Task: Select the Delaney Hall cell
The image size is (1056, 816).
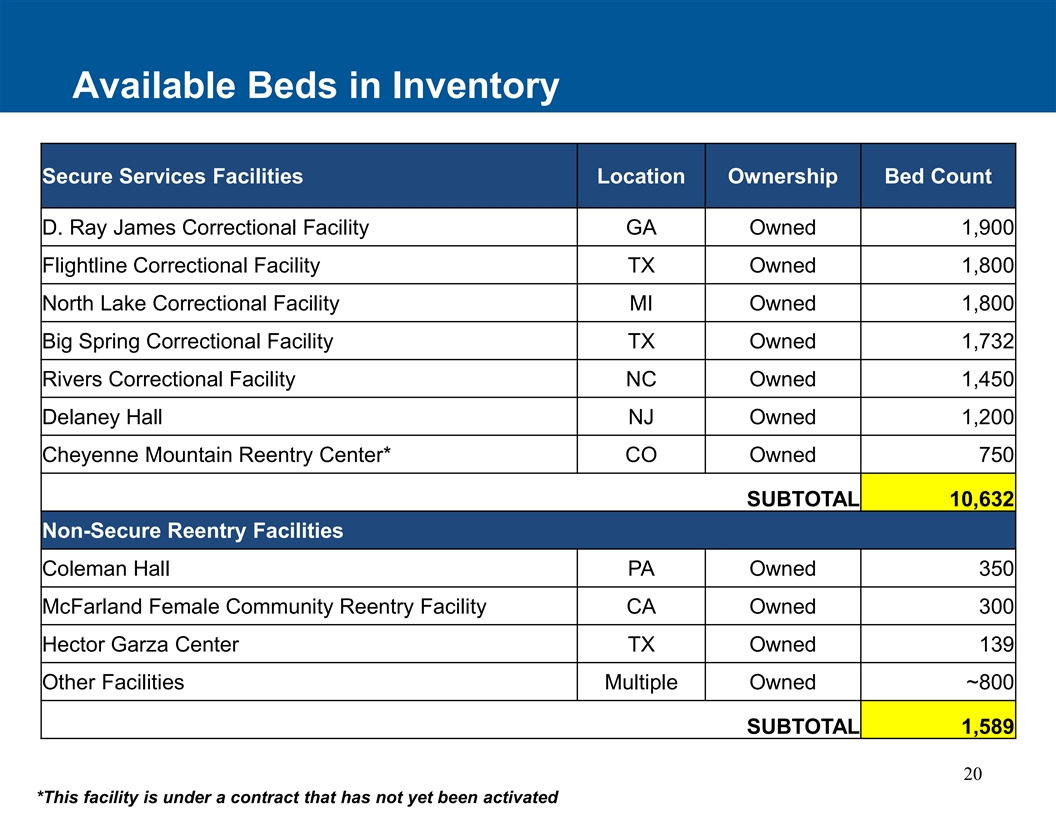Action: coord(102,418)
